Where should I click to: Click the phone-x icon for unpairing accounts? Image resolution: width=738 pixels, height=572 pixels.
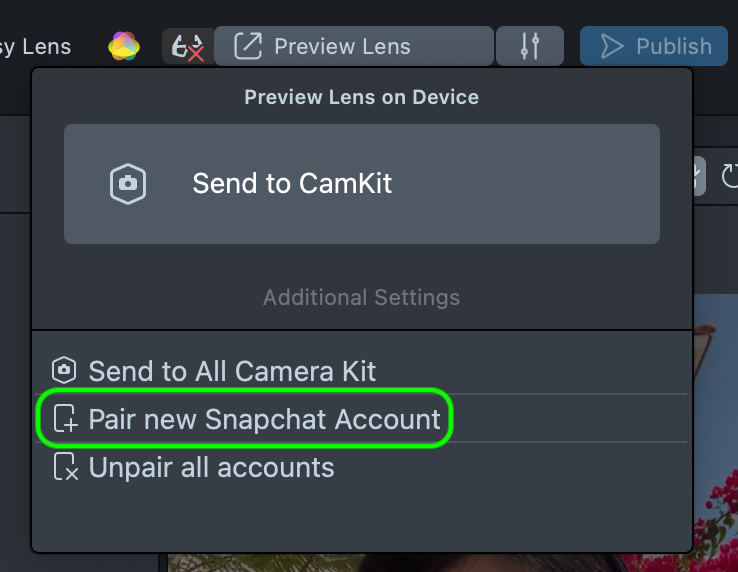click(x=66, y=467)
